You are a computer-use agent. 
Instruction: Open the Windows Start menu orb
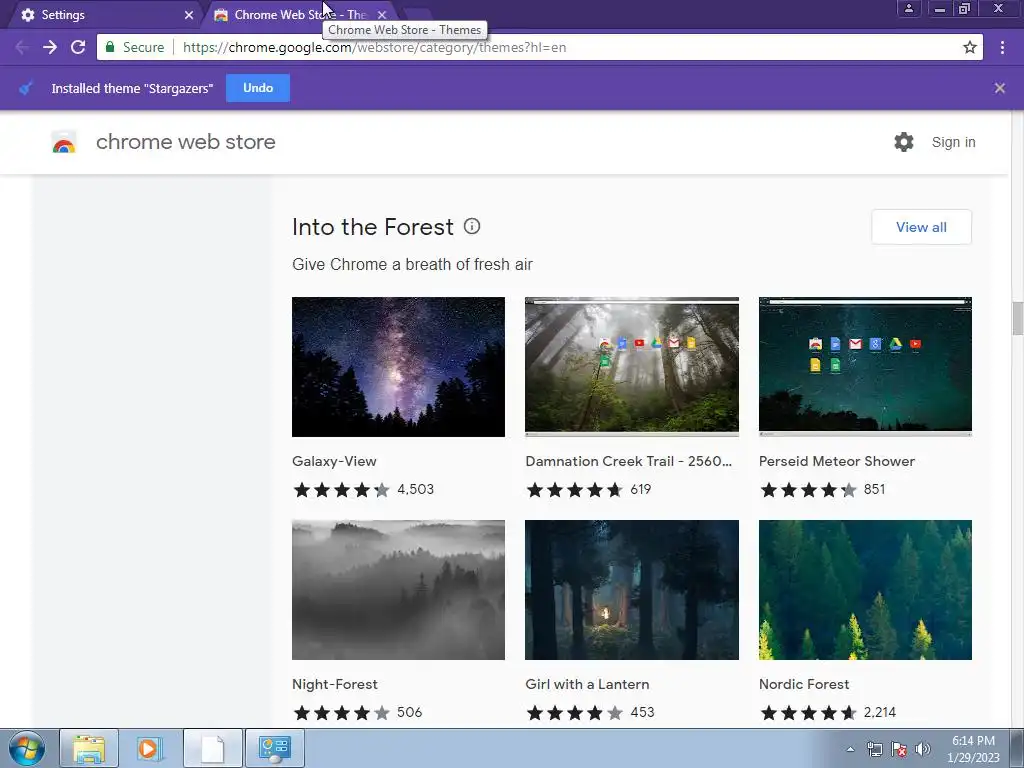coord(27,748)
